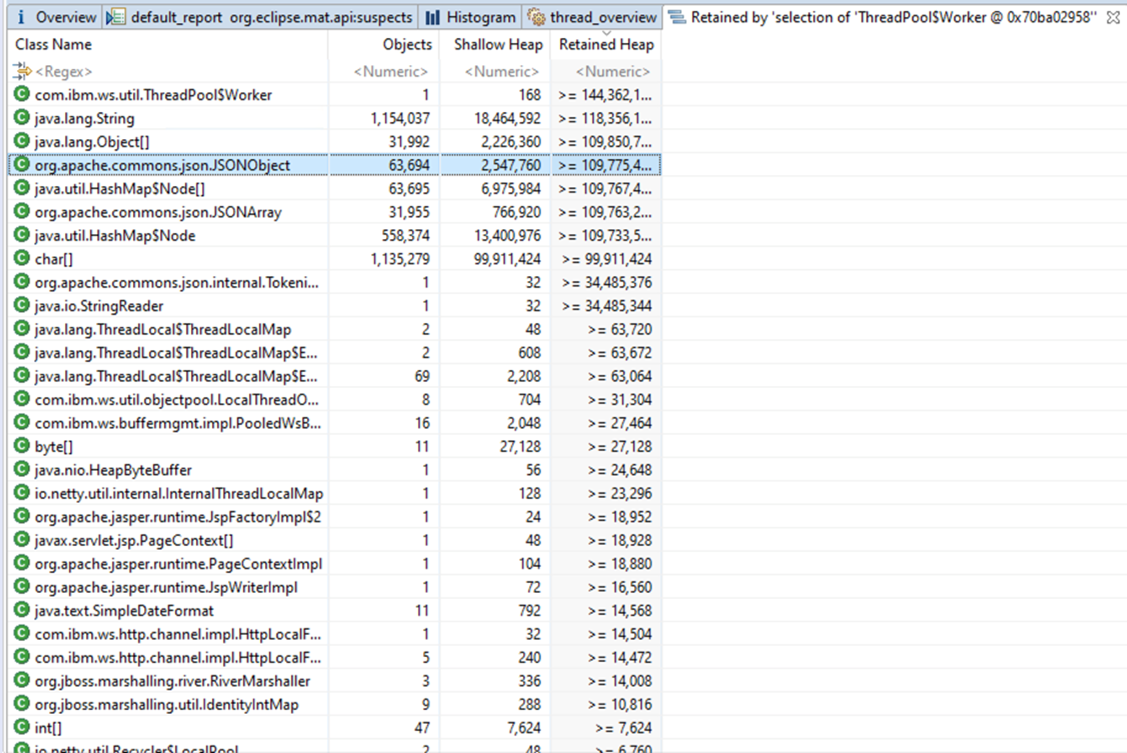The height and width of the screenshot is (753, 1127).
Task: Click class icon of InternalThreadLocalMap row
Action: (x=22, y=494)
